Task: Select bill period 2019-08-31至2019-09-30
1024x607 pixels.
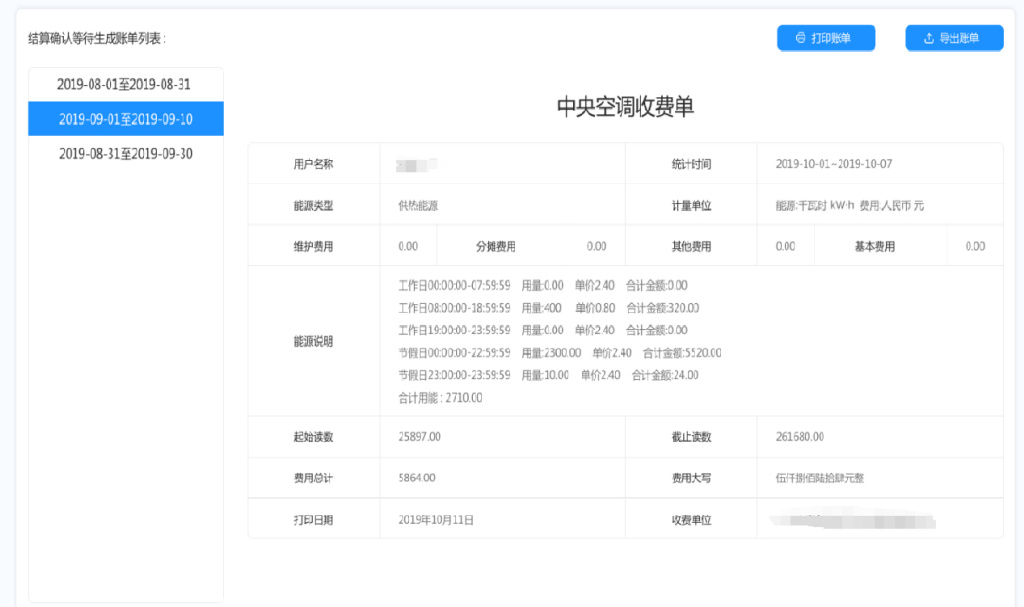Action: tap(126, 154)
